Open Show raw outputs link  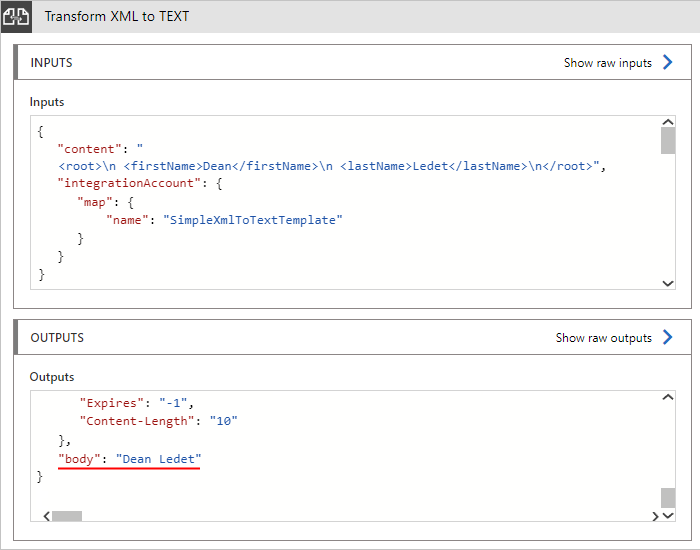(x=604, y=338)
